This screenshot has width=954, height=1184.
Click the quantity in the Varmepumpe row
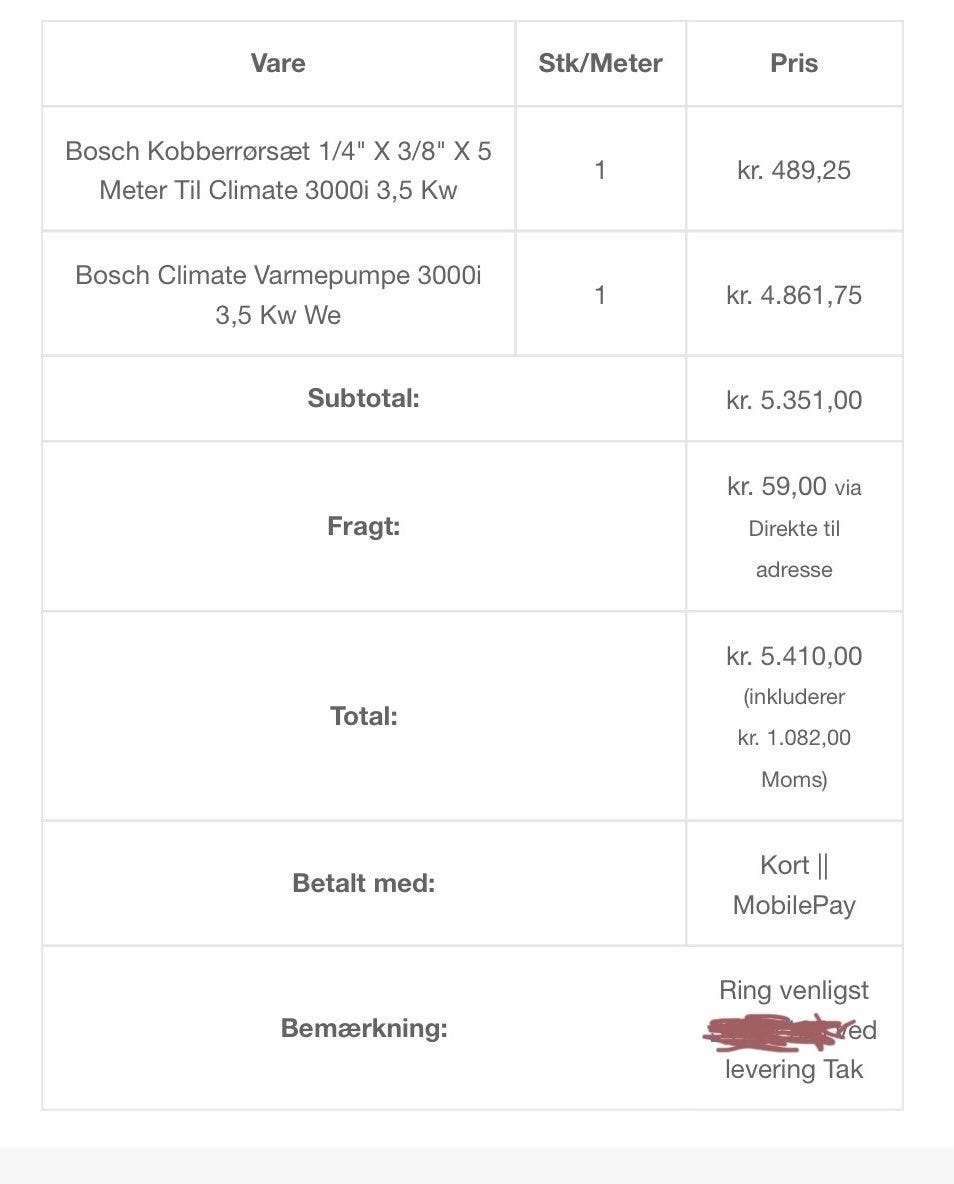(x=600, y=295)
